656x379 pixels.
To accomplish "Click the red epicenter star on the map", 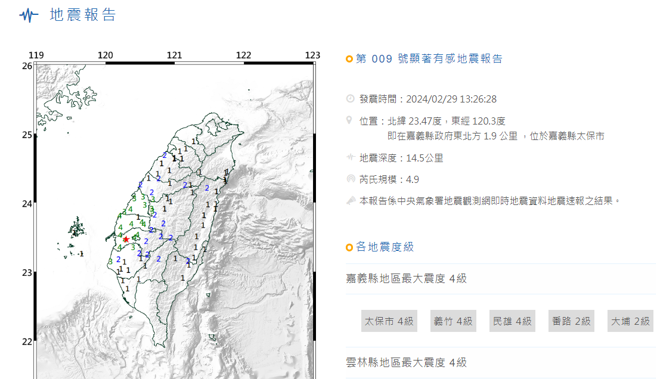I will 126,239.
